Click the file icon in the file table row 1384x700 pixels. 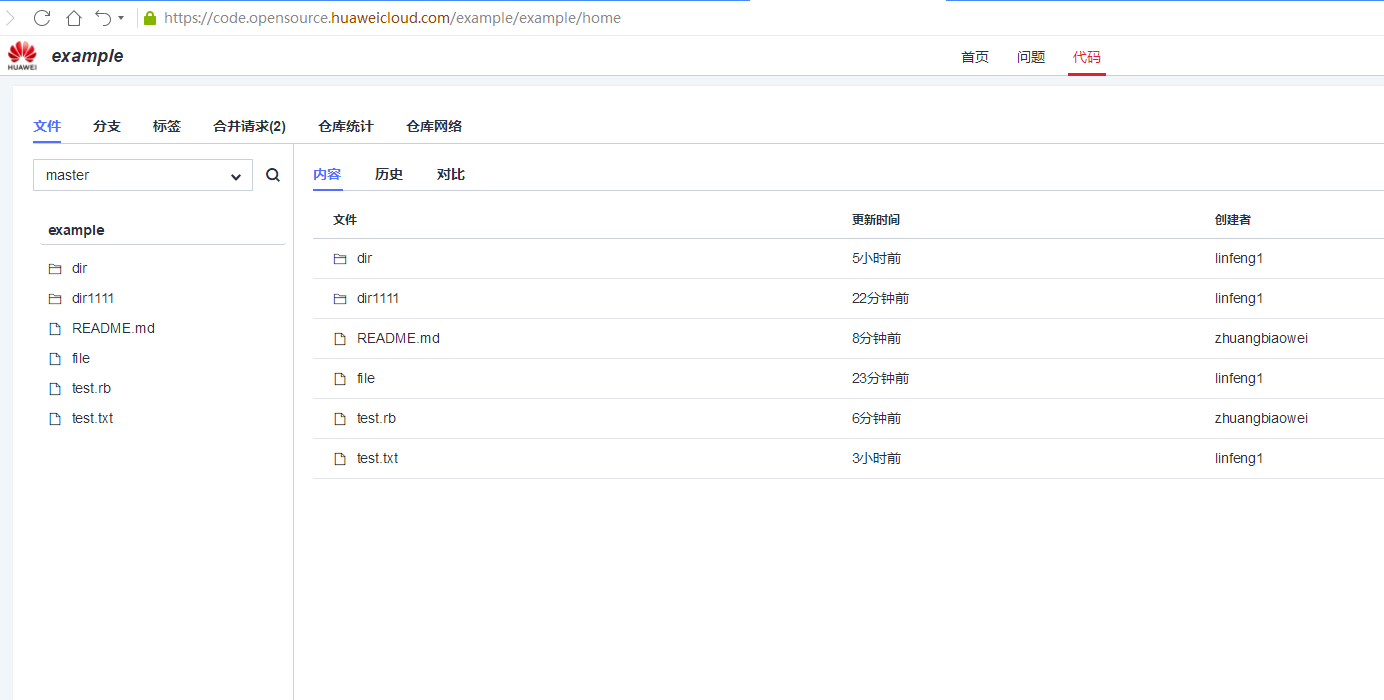coord(340,379)
